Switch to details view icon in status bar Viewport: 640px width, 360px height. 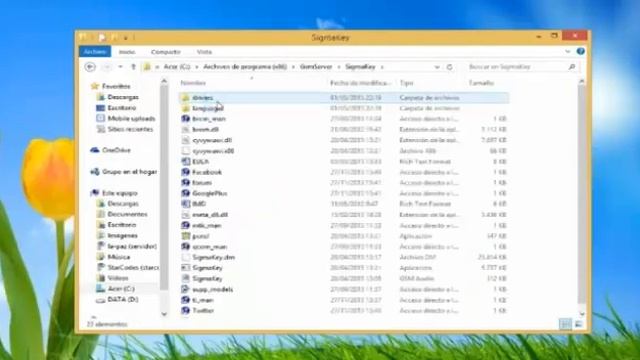[x=565, y=324]
